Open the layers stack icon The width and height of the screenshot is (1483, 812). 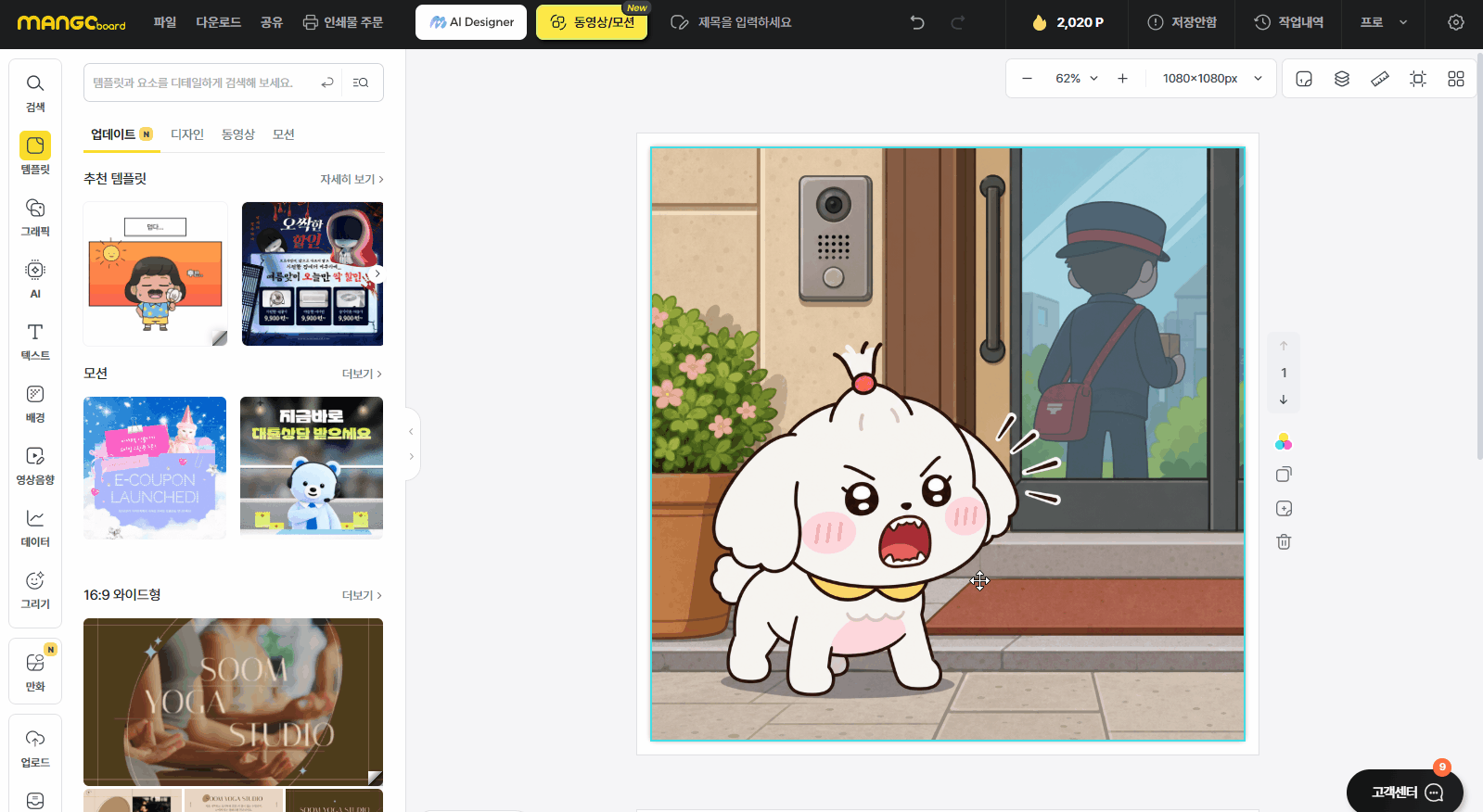coord(1342,79)
